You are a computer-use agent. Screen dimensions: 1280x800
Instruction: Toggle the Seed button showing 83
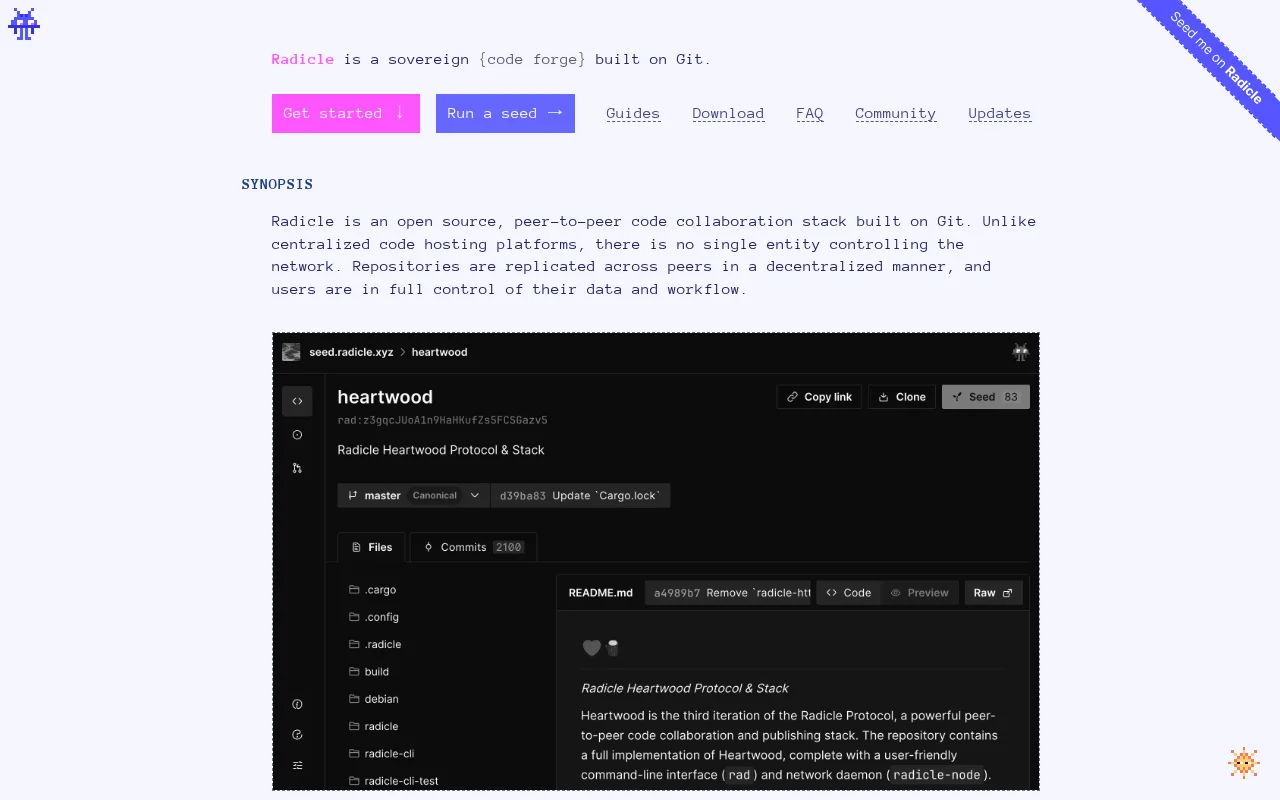(x=985, y=397)
